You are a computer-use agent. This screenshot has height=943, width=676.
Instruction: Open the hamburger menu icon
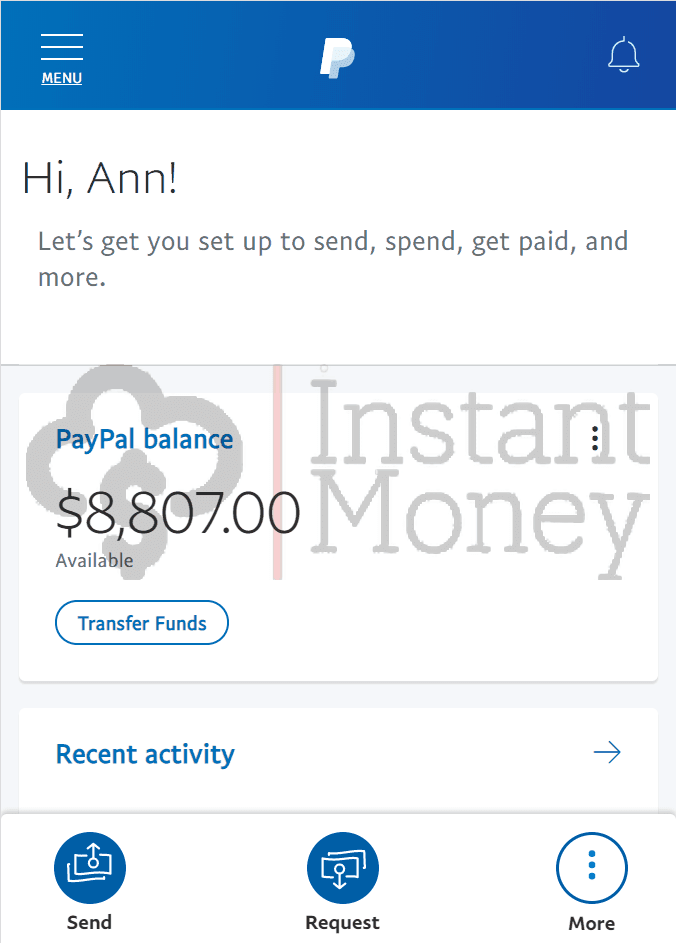tap(62, 47)
